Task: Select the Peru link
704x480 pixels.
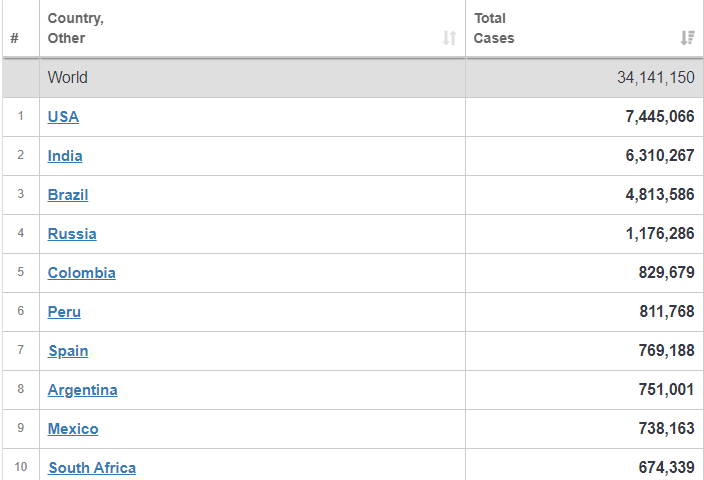Action: click(x=64, y=312)
